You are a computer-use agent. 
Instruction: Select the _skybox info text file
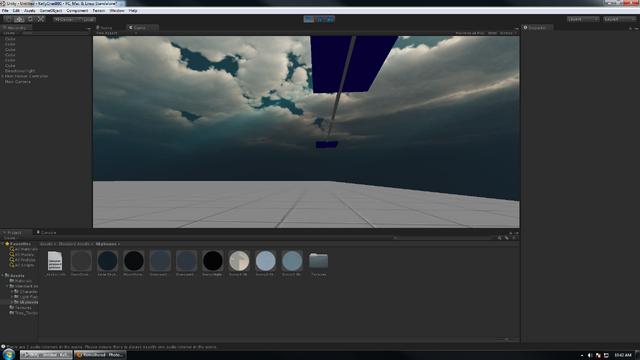(55, 264)
